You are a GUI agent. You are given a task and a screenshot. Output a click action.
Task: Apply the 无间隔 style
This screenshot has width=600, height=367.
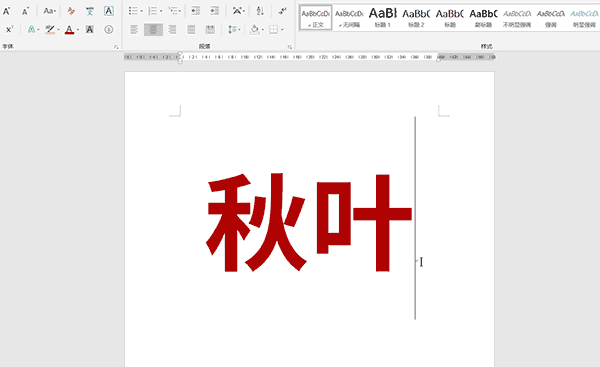tap(349, 18)
